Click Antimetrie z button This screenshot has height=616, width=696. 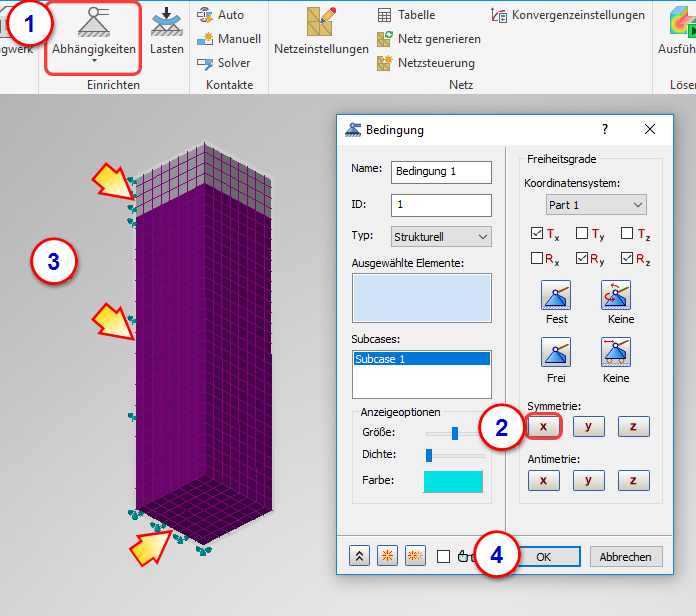(x=633, y=481)
